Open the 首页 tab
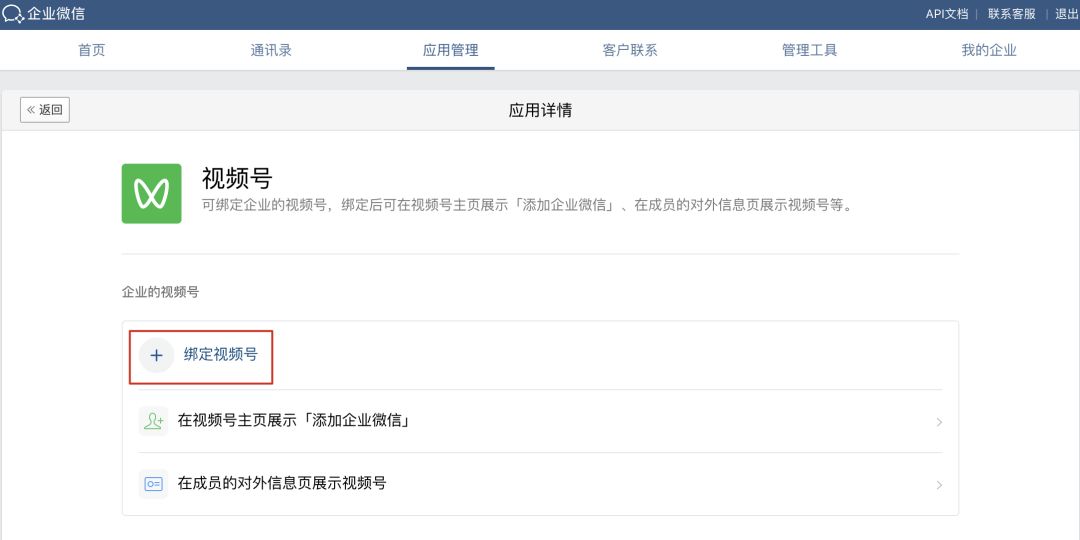 (92, 50)
